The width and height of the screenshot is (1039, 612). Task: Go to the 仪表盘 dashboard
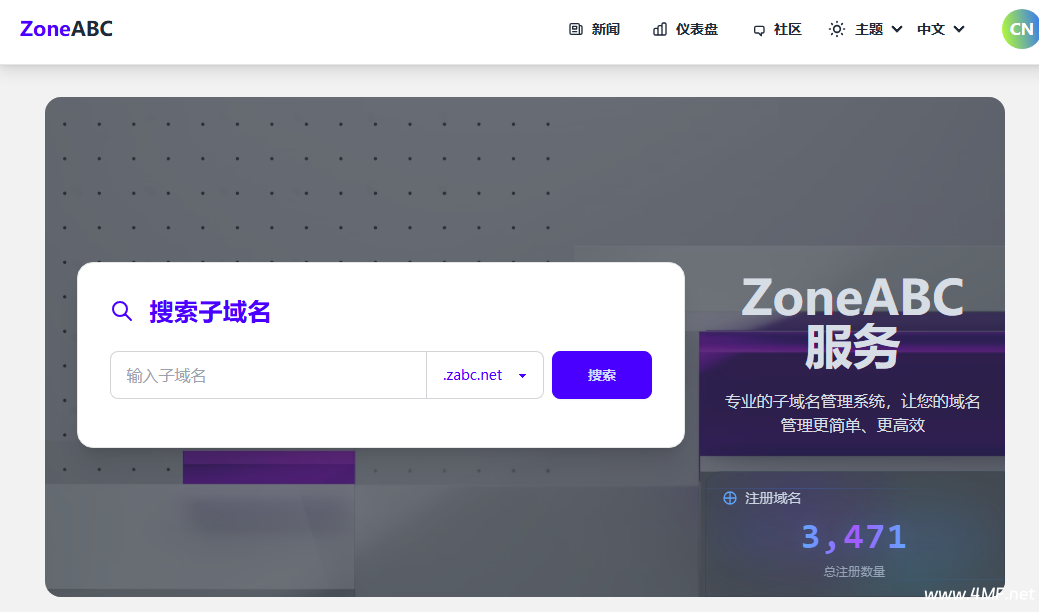pyautogui.click(x=696, y=30)
